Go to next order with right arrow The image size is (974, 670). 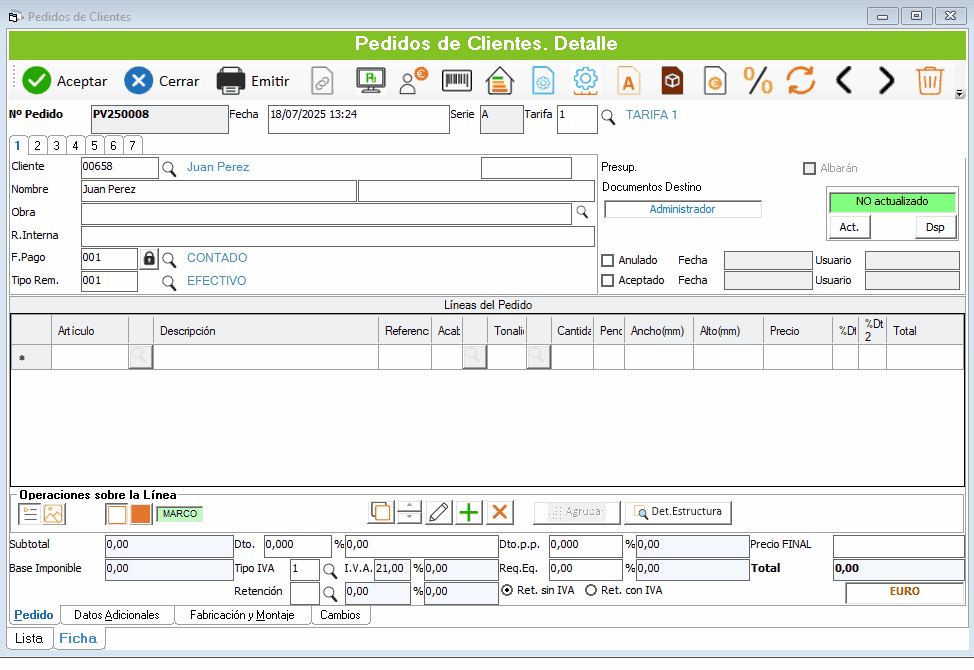coord(886,81)
